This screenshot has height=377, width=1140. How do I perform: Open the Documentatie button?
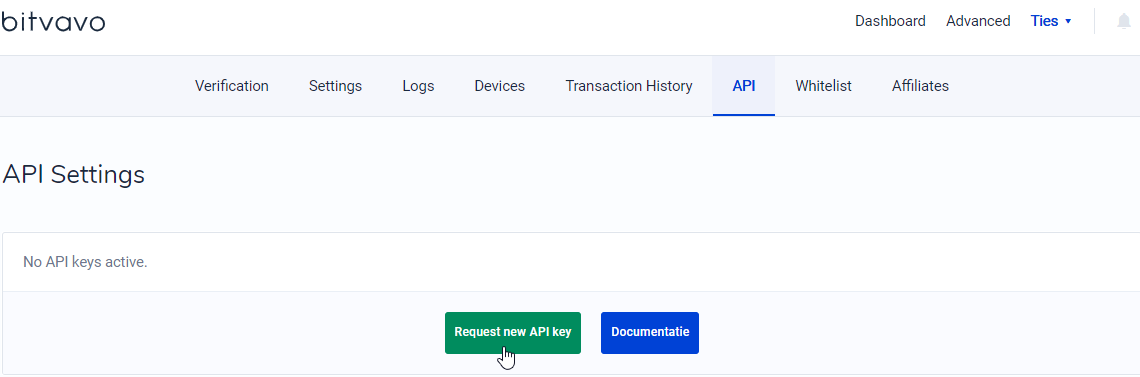pyautogui.click(x=650, y=333)
